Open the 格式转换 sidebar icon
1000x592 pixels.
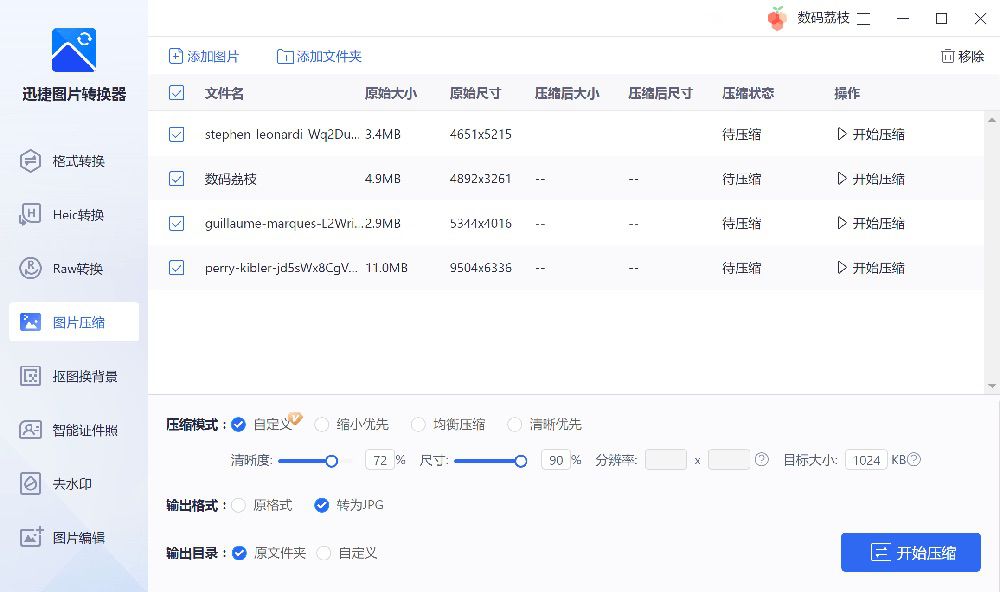30,161
